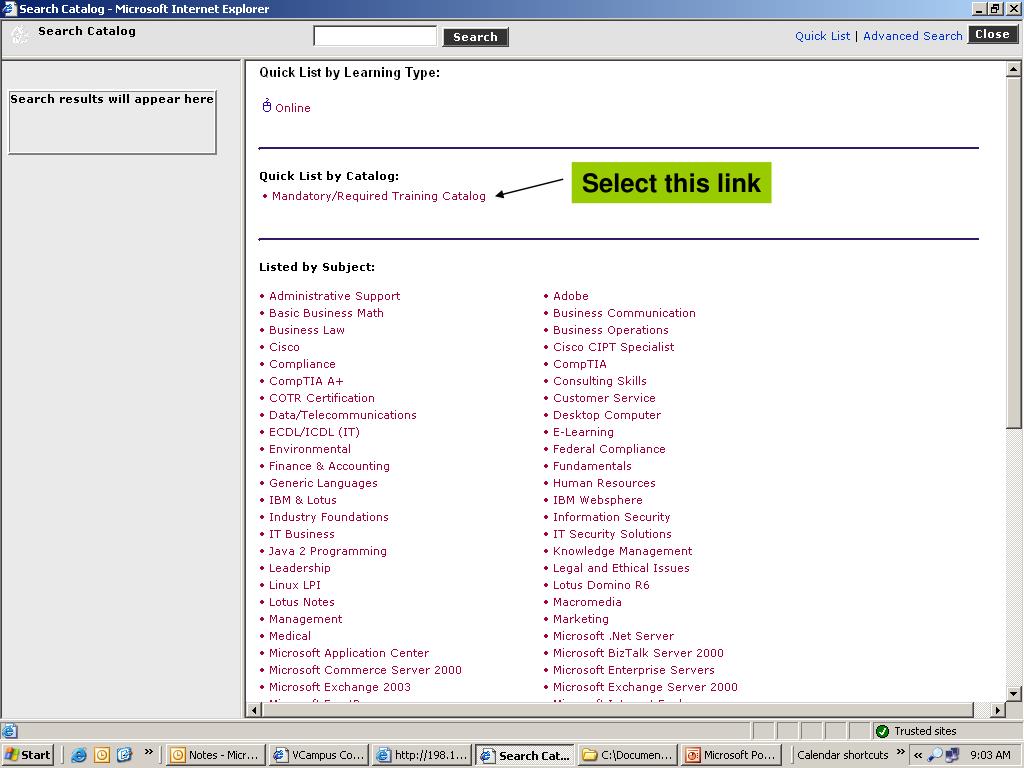Click horizontal scrollbar left arrow
1024x768 pixels.
(x=255, y=710)
